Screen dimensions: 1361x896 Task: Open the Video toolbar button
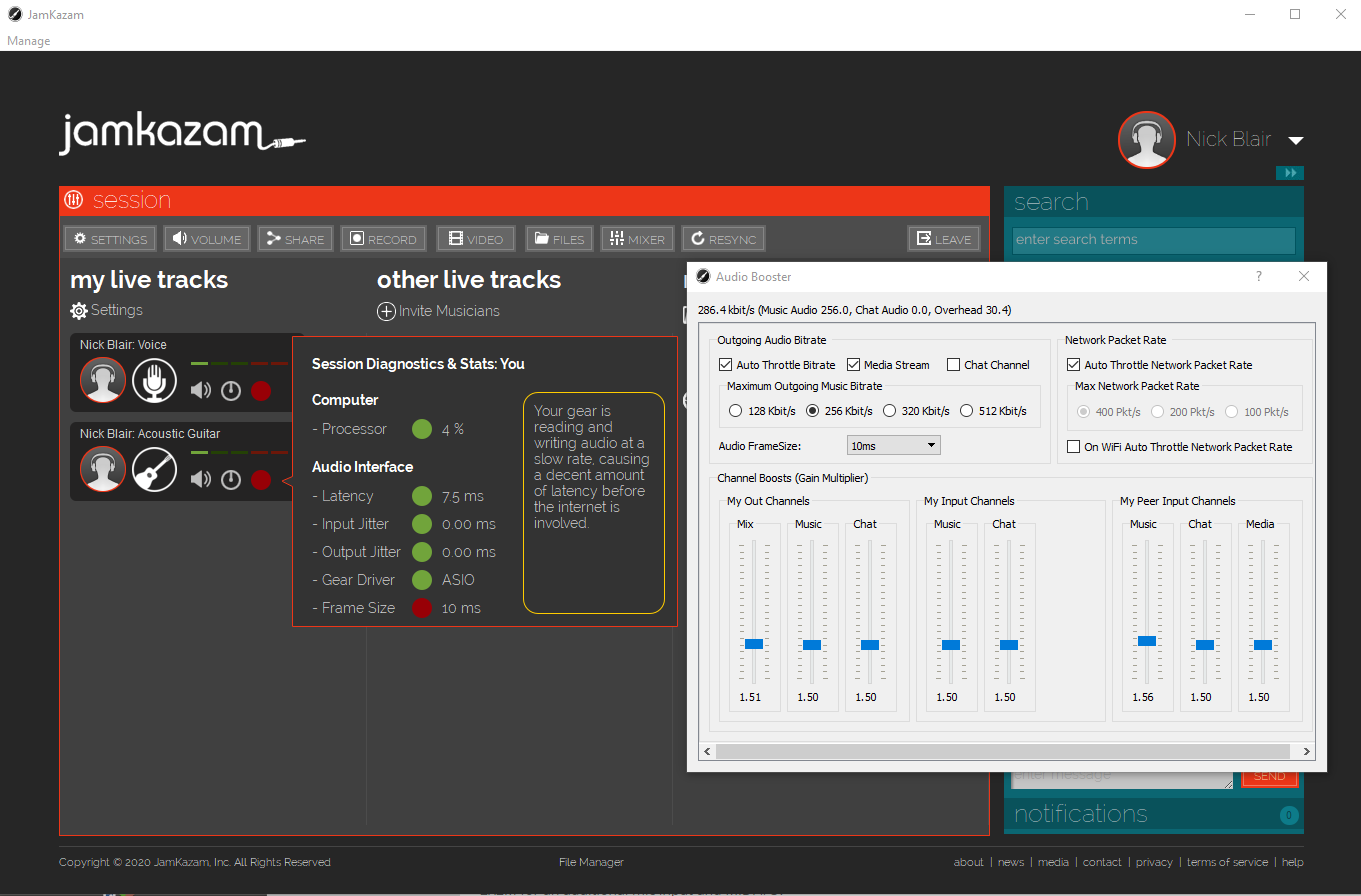click(x=475, y=239)
